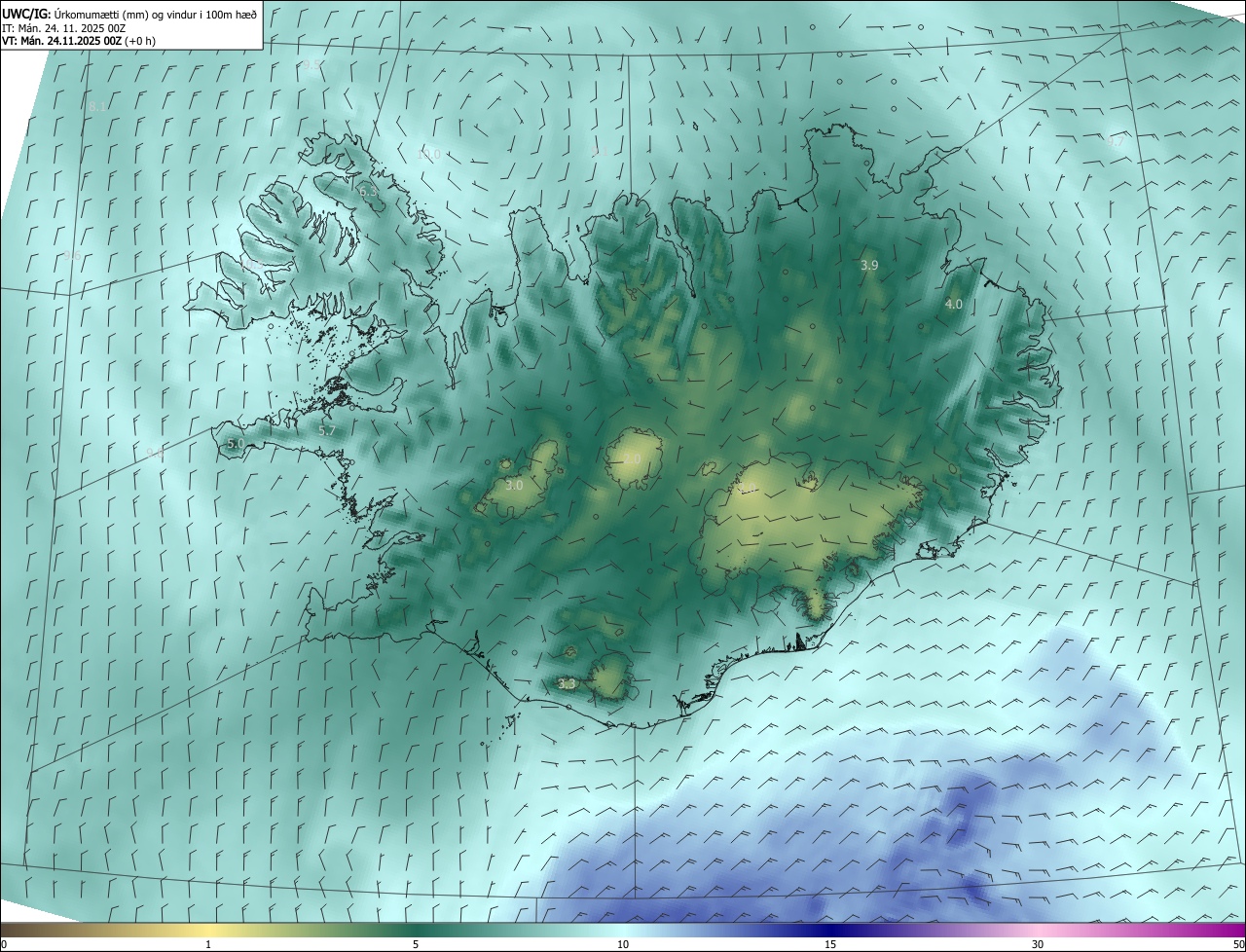Click the UWC/IG map title text
This screenshot has width=1246, height=952.
coord(129,14)
